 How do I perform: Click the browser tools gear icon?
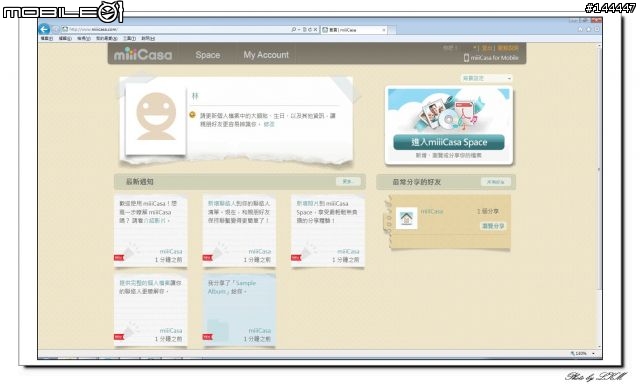tap(596, 29)
